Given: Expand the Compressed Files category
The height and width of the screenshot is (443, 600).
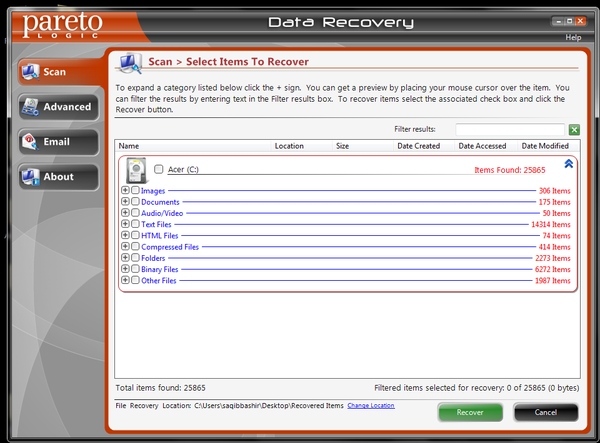Looking at the screenshot, I should (x=125, y=246).
